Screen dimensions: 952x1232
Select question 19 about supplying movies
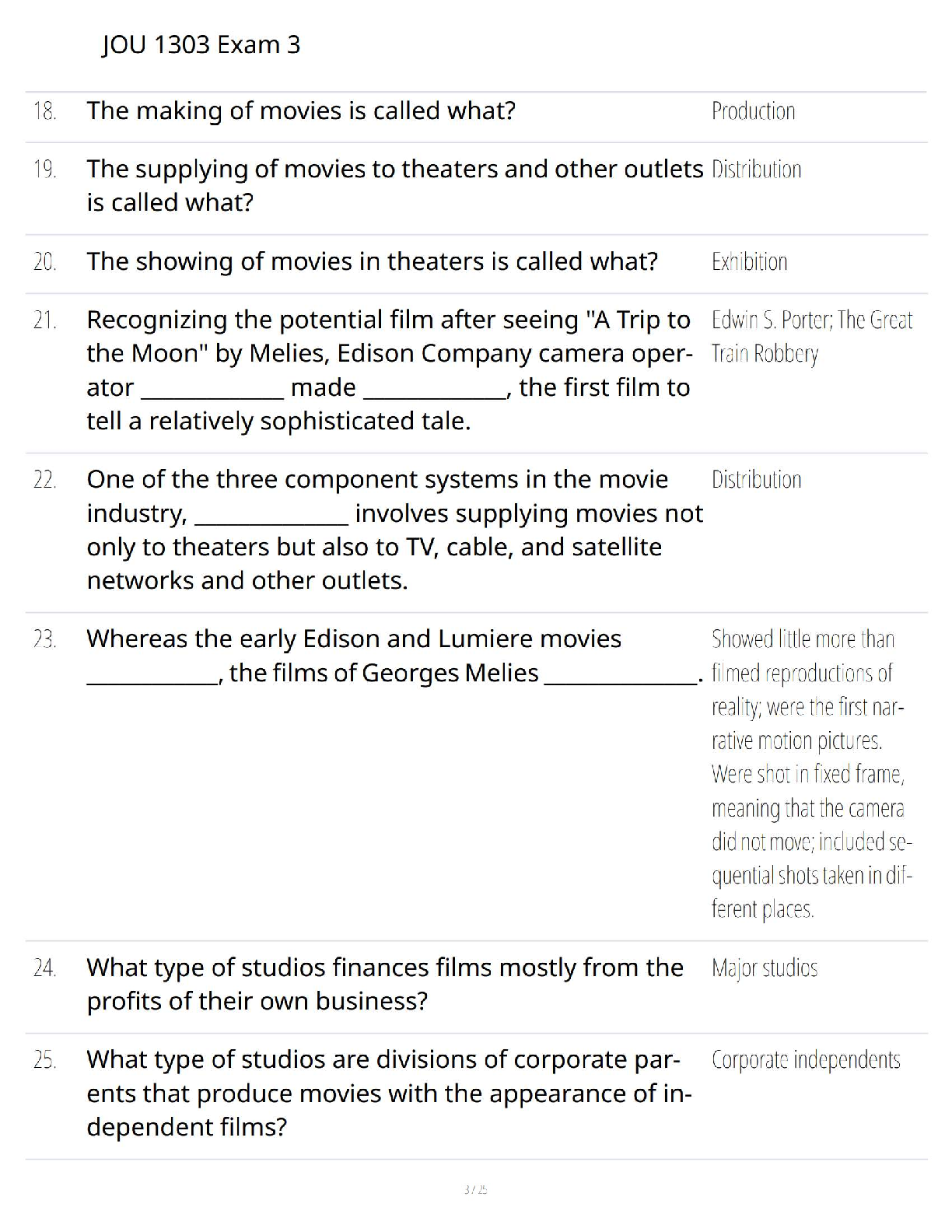(x=394, y=186)
